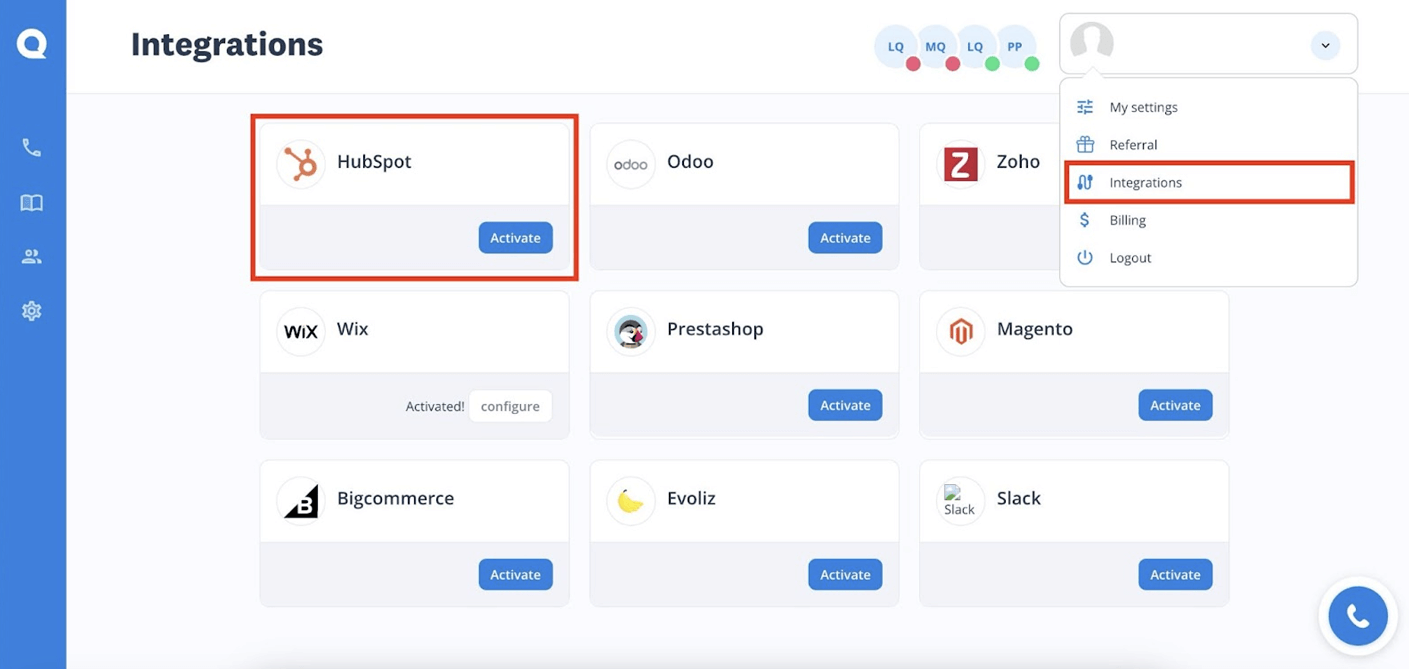Open the open-book sidebar icon
Screen dimensions: 1409x669
pos(32,203)
